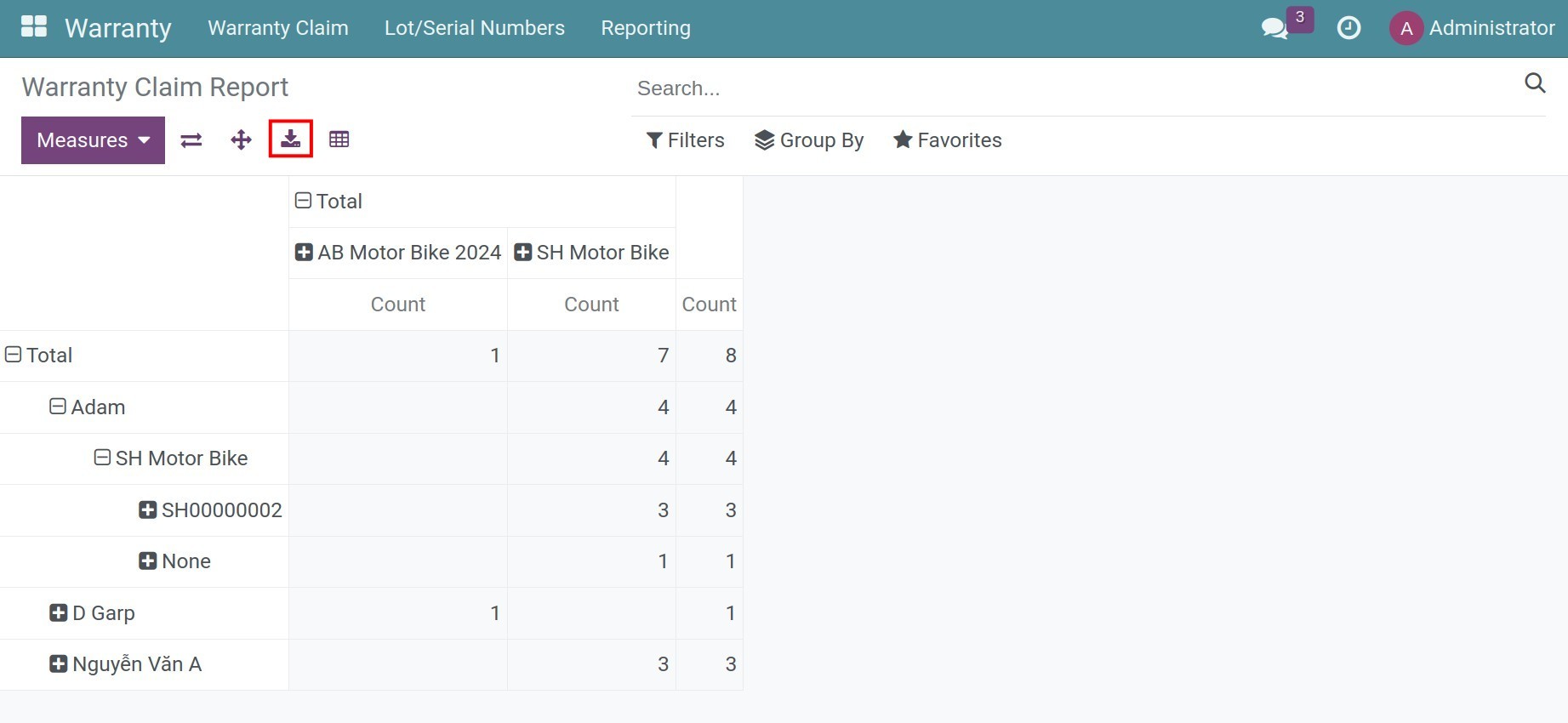Open the Warranty Claim menu
The width and height of the screenshot is (1568, 723).
coord(278,28)
